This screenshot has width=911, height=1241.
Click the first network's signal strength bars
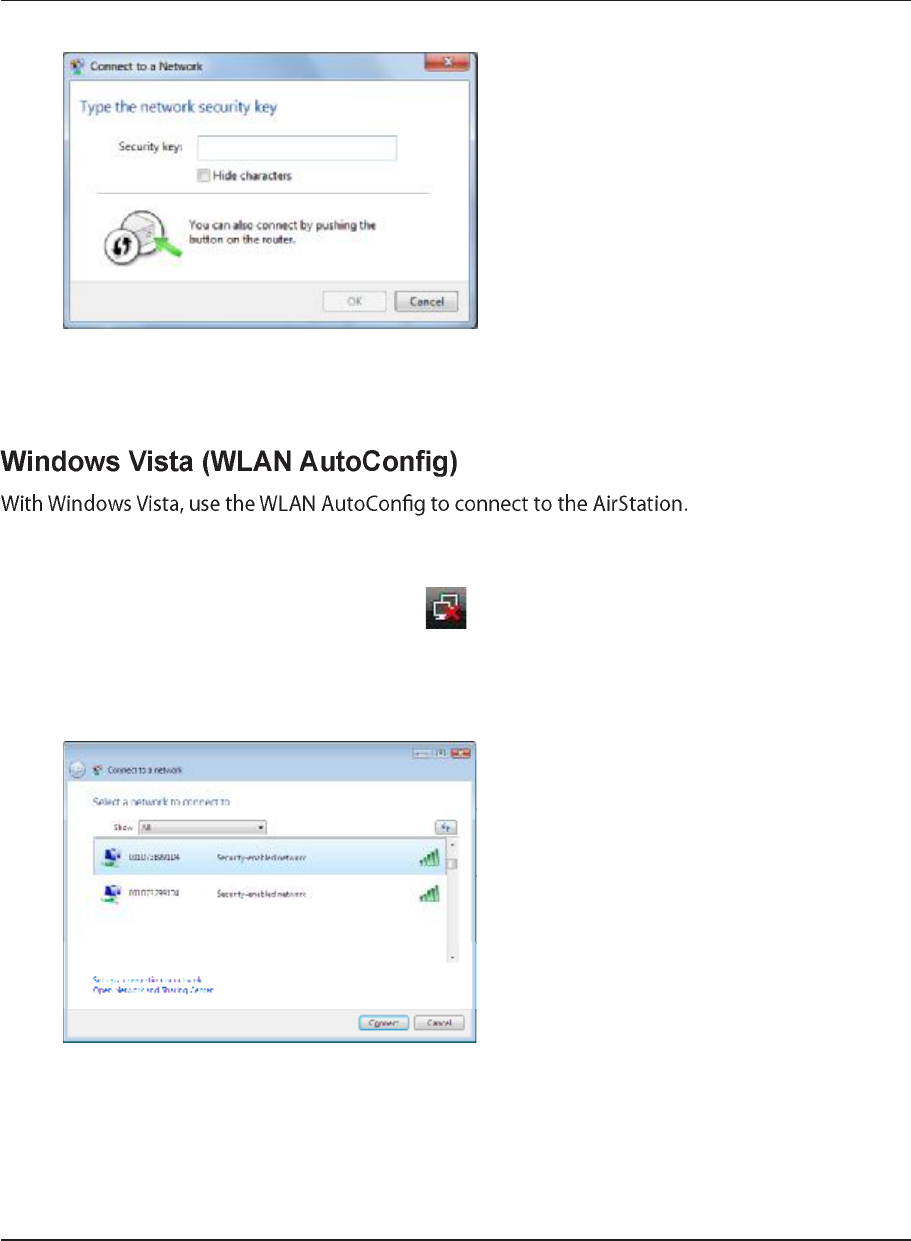pyautogui.click(x=428, y=858)
